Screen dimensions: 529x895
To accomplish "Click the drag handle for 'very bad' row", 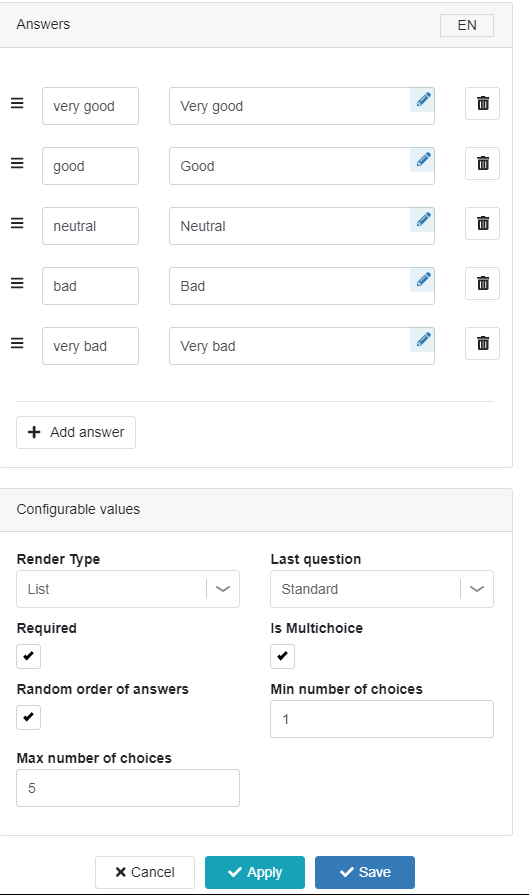I will point(18,343).
